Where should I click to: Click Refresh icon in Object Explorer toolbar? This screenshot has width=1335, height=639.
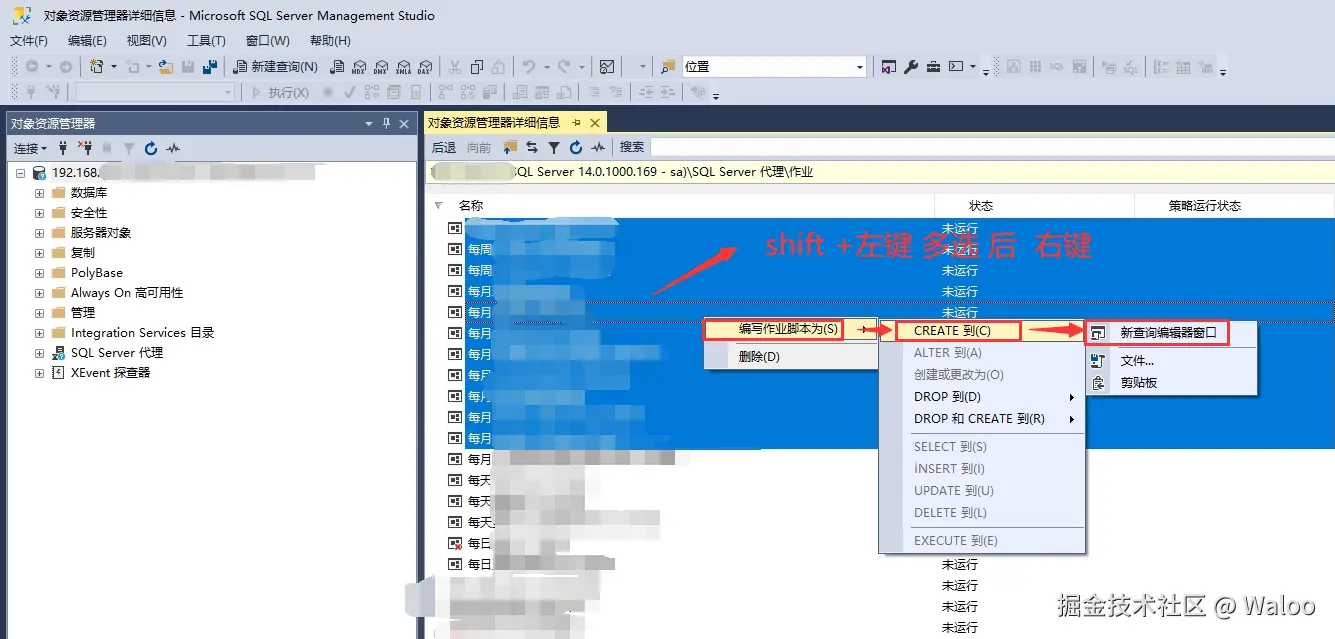click(151, 148)
